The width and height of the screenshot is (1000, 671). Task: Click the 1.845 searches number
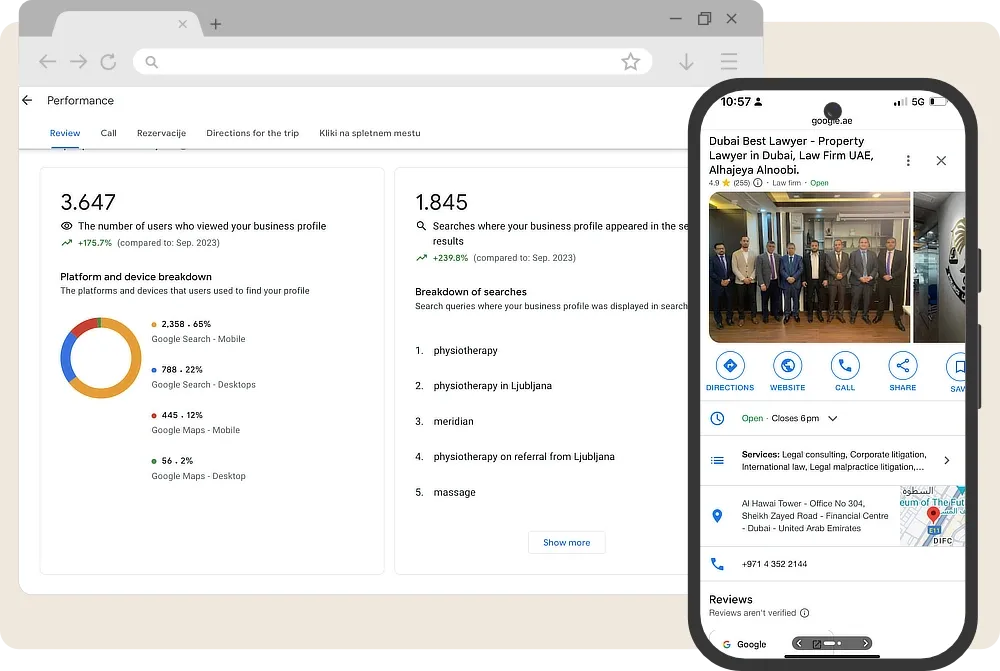[441, 202]
